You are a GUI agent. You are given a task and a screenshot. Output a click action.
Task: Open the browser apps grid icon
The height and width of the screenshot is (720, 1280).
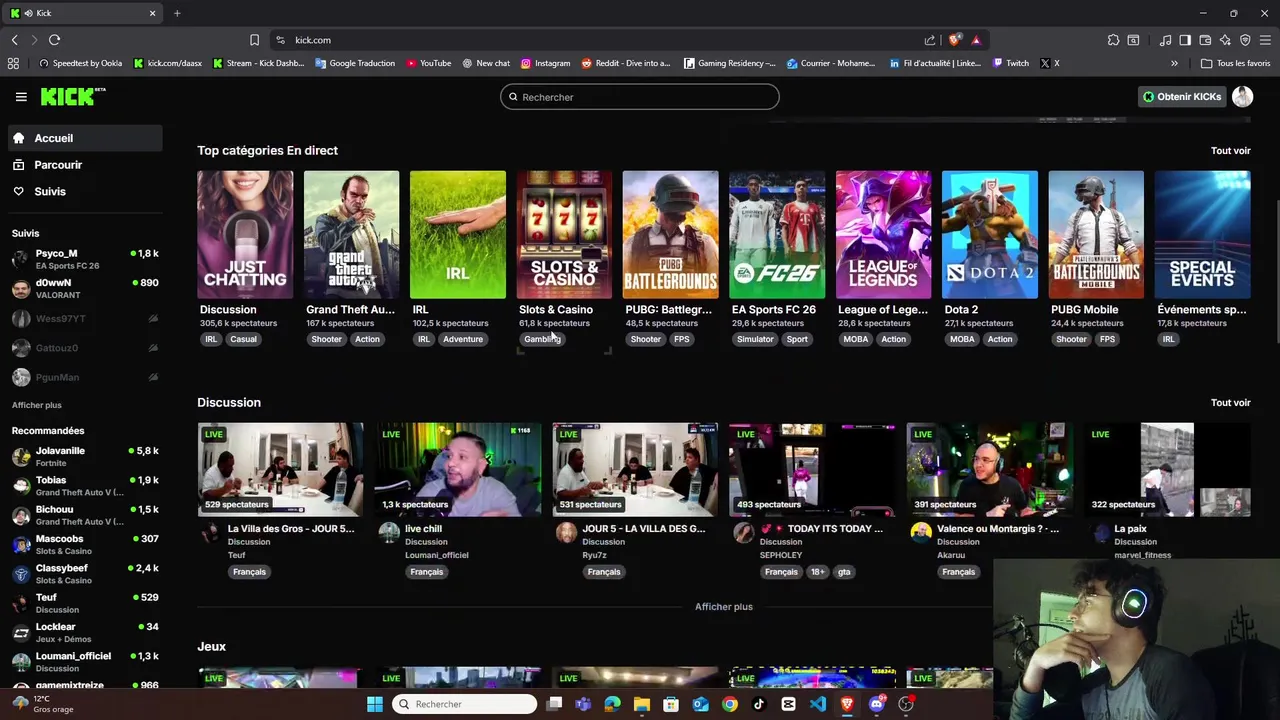tap(13, 63)
